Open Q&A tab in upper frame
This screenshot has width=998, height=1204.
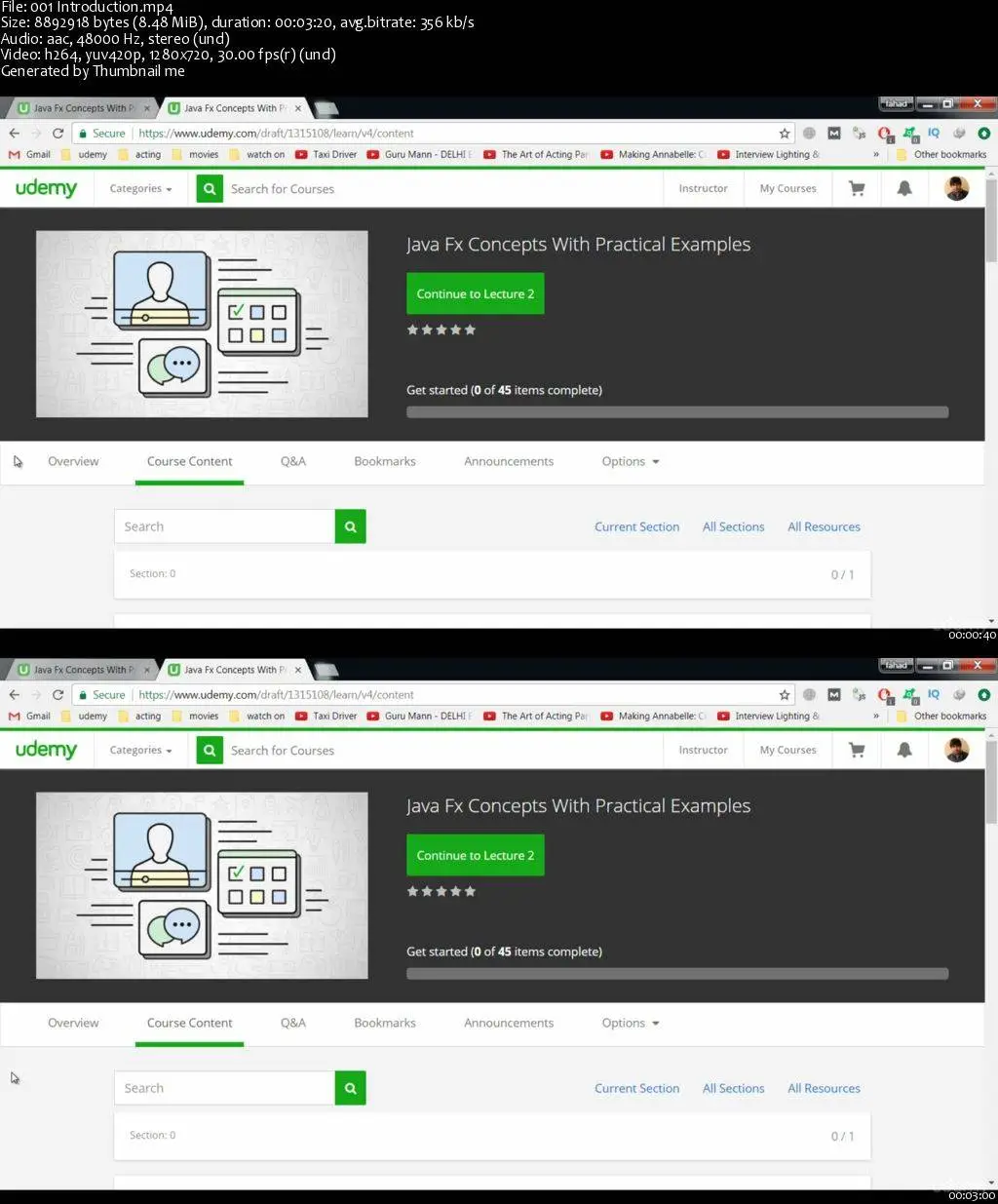pos(293,462)
